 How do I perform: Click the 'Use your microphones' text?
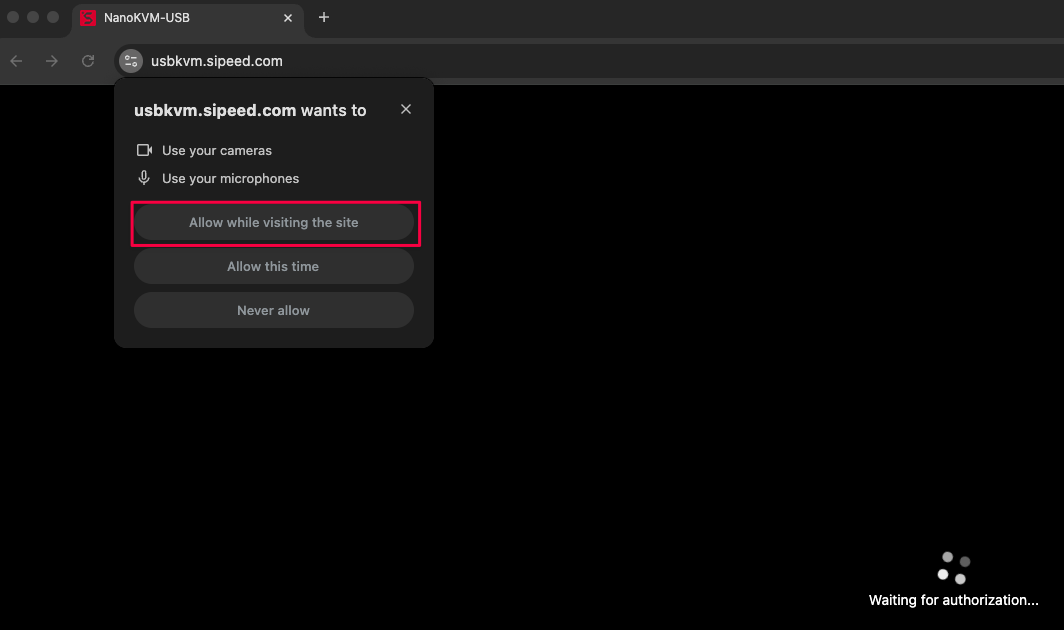(x=230, y=179)
